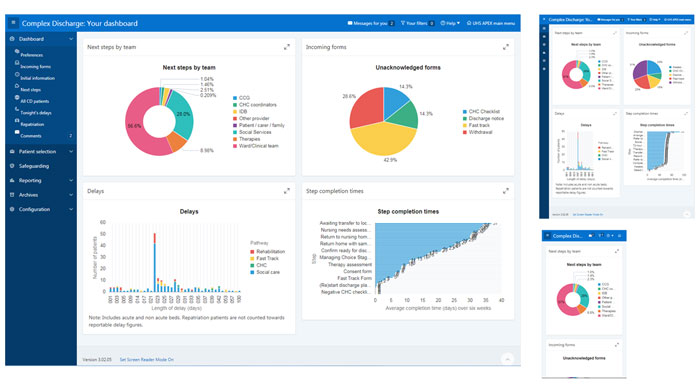Toggle Social care legend entry in Delays chart
This screenshot has width=700, height=388.
pos(265,272)
